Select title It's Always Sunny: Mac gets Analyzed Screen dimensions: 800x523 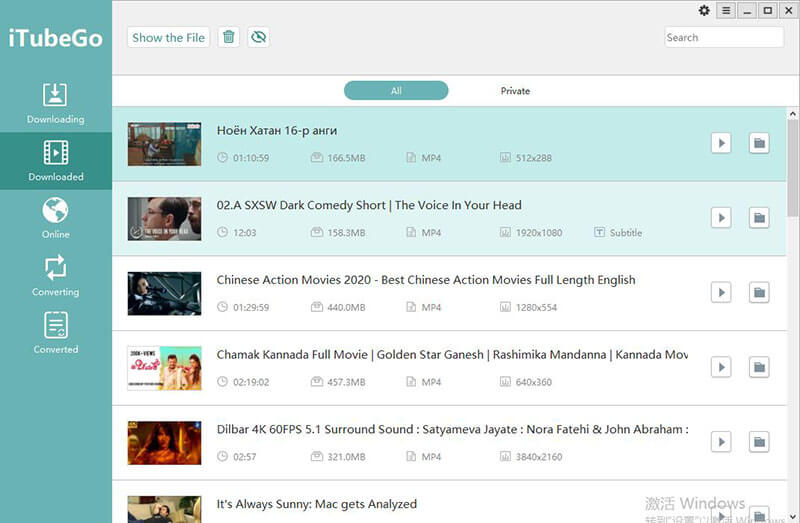pyautogui.click(x=316, y=504)
